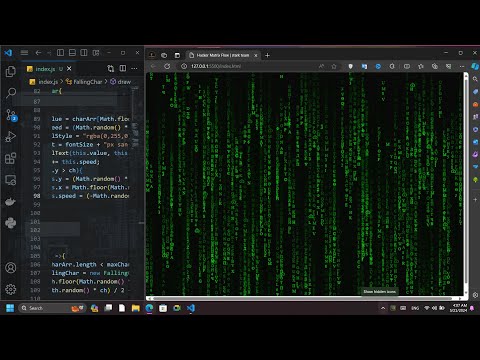
Task: Toggle VS Code secondary side bar
Action: [x=84, y=53]
